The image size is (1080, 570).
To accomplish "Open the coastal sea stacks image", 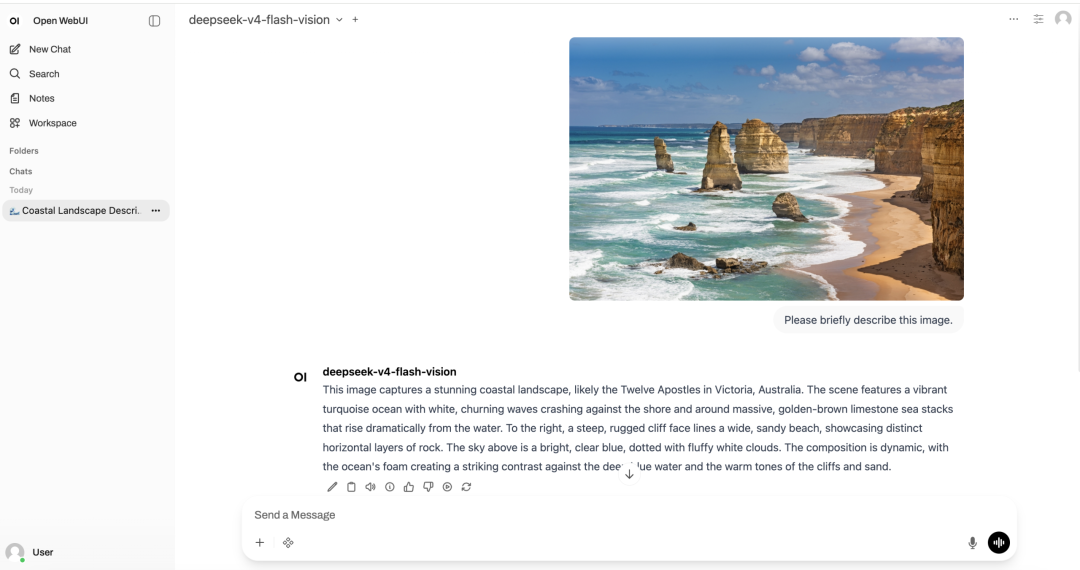I will [x=766, y=169].
